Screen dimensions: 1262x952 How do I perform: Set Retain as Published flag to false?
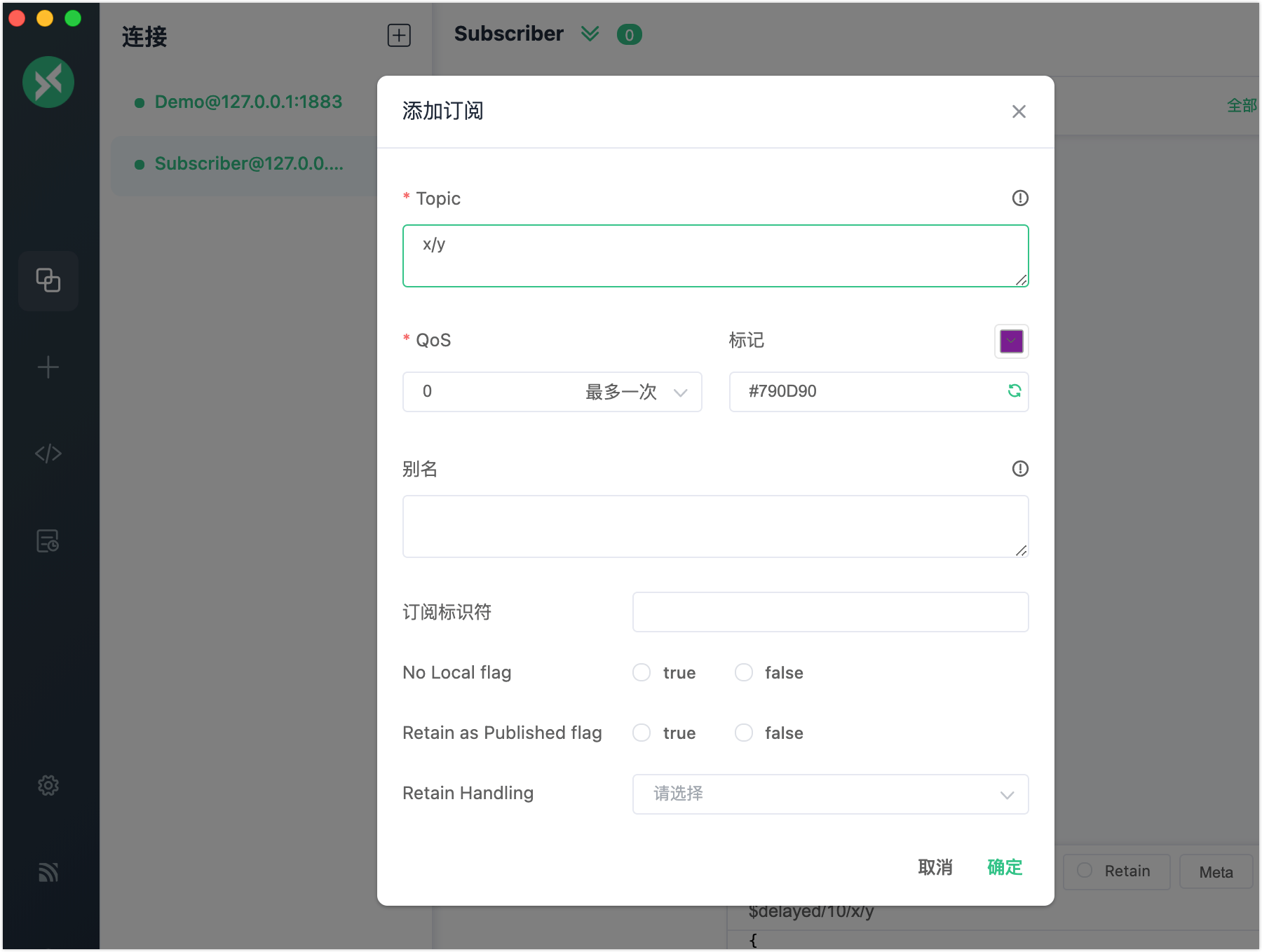[x=744, y=733]
